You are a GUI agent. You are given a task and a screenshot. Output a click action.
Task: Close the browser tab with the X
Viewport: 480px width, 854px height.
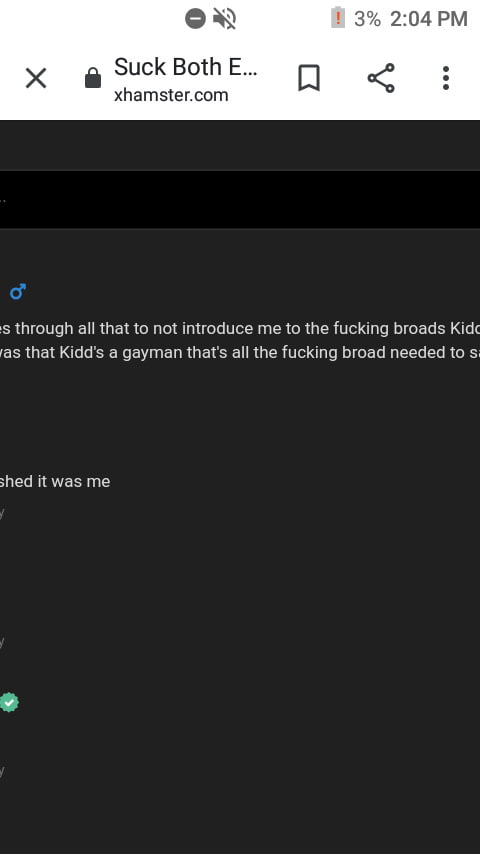pos(36,78)
